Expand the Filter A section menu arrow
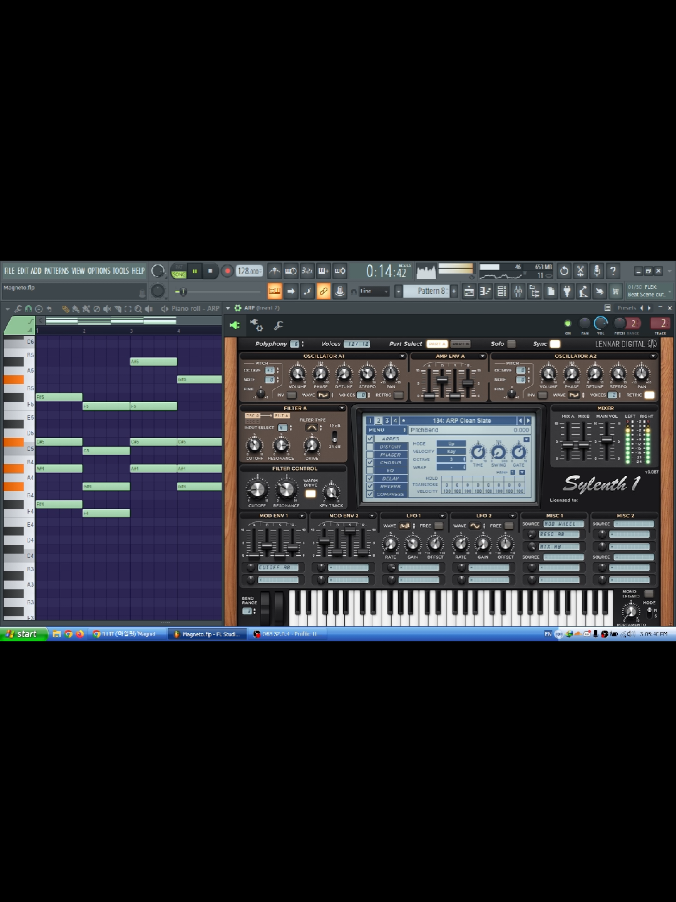The height and width of the screenshot is (902, 676). (x=342, y=408)
